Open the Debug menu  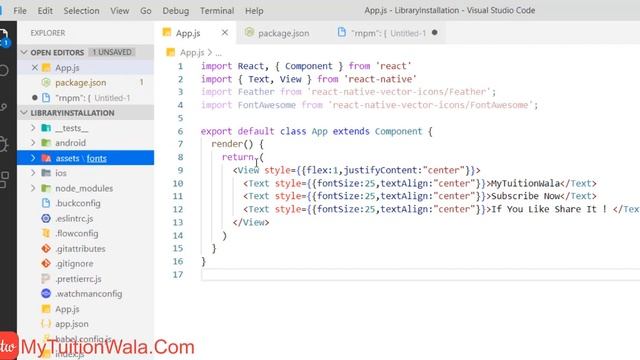176,11
